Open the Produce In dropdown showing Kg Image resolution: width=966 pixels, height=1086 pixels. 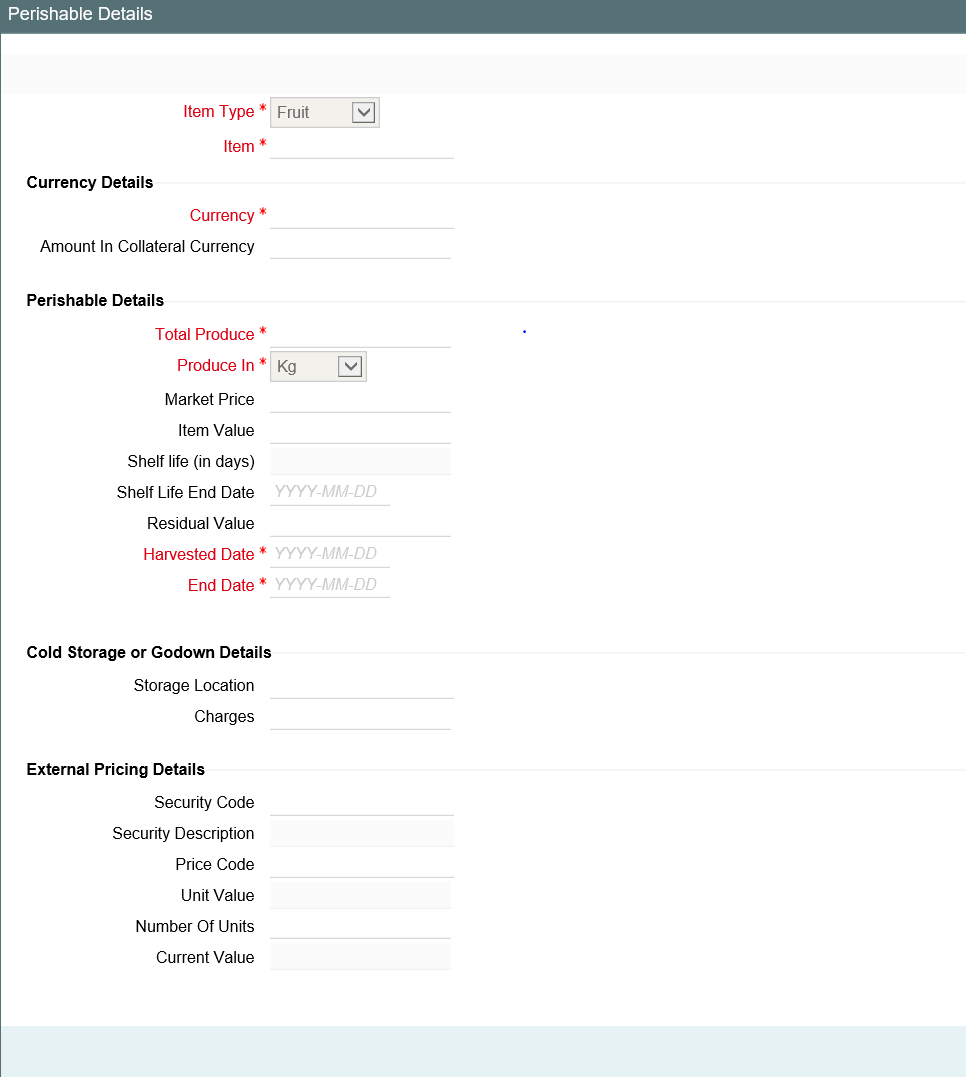[318, 366]
